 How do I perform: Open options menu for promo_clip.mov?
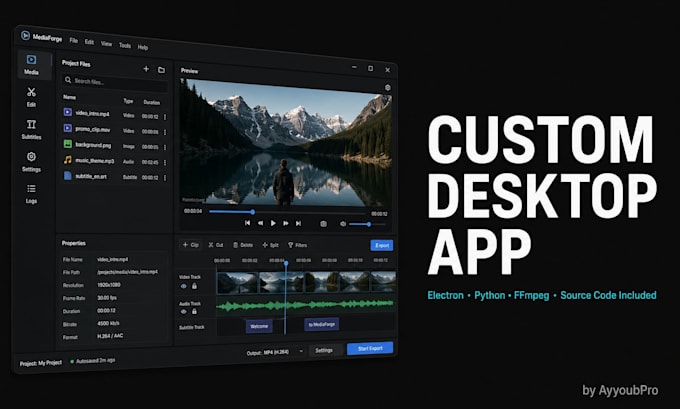(165, 132)
